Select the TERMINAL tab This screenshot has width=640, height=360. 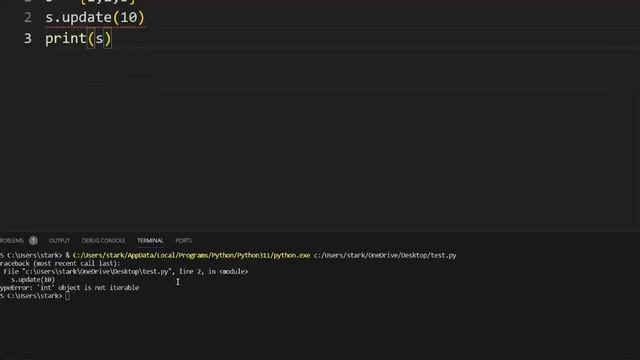click(150, 240)
